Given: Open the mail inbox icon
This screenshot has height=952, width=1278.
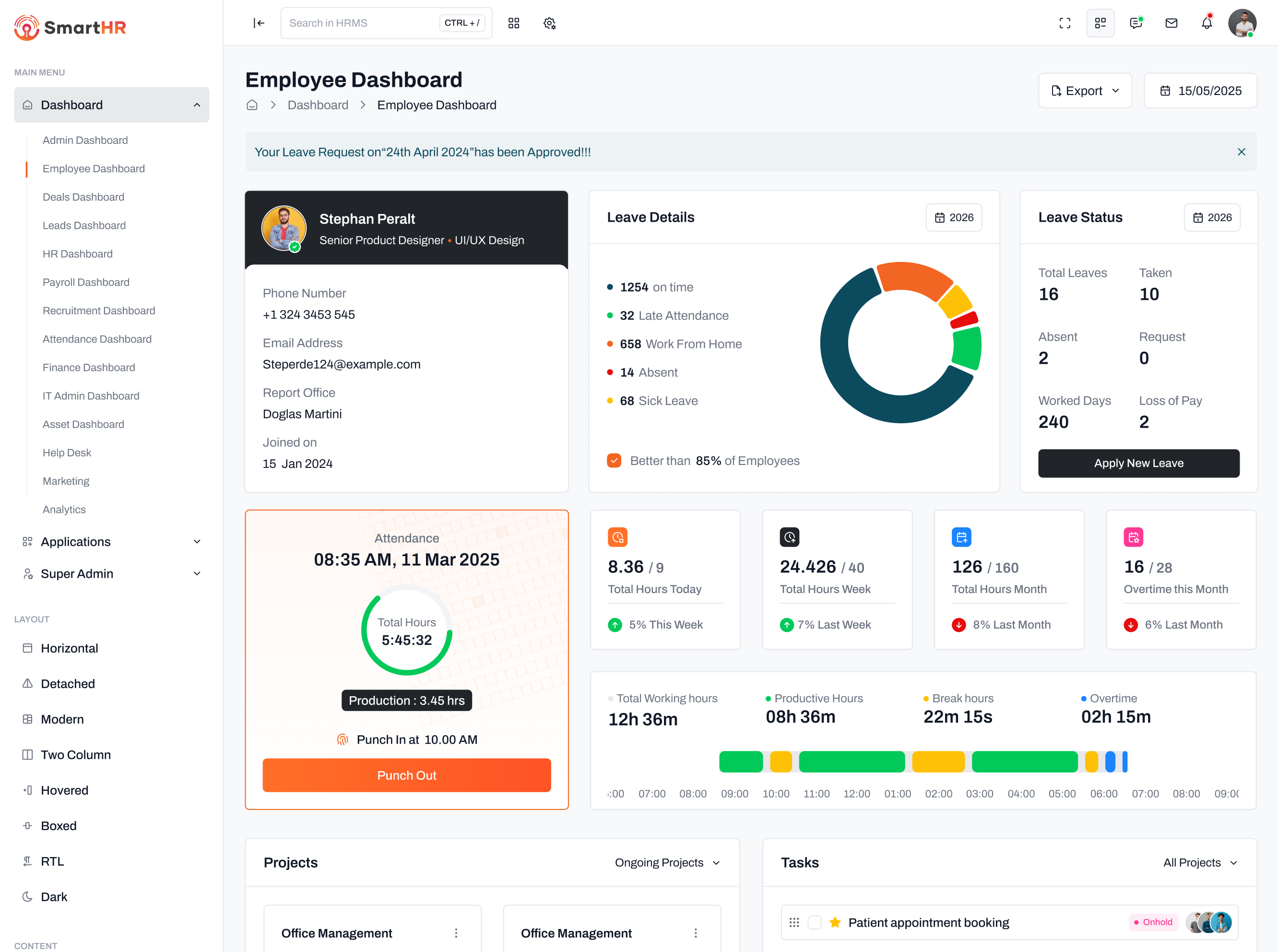Looking at the screenshot, I should pos(1171,23).
